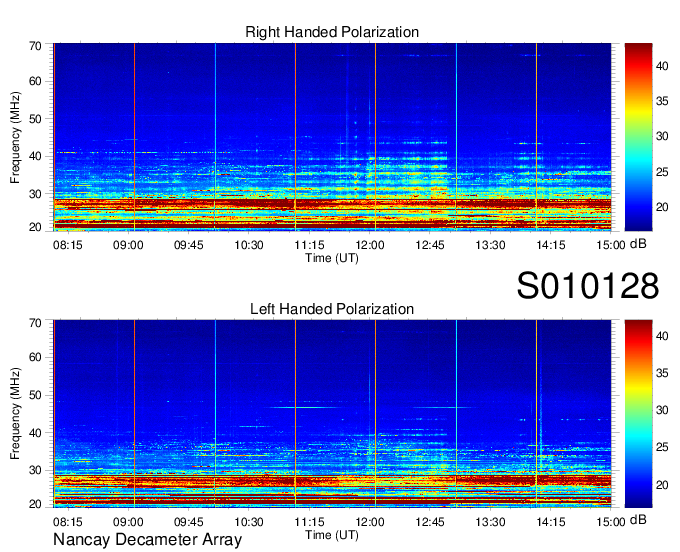Click the 40 dB label on the bottom colorbar

pos(662,336)
